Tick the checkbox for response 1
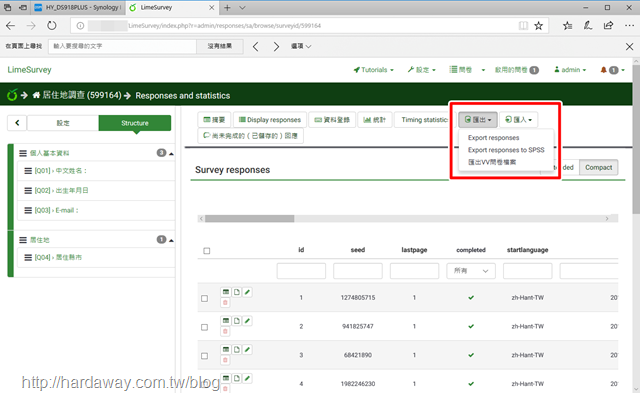 tap(204, 299)
